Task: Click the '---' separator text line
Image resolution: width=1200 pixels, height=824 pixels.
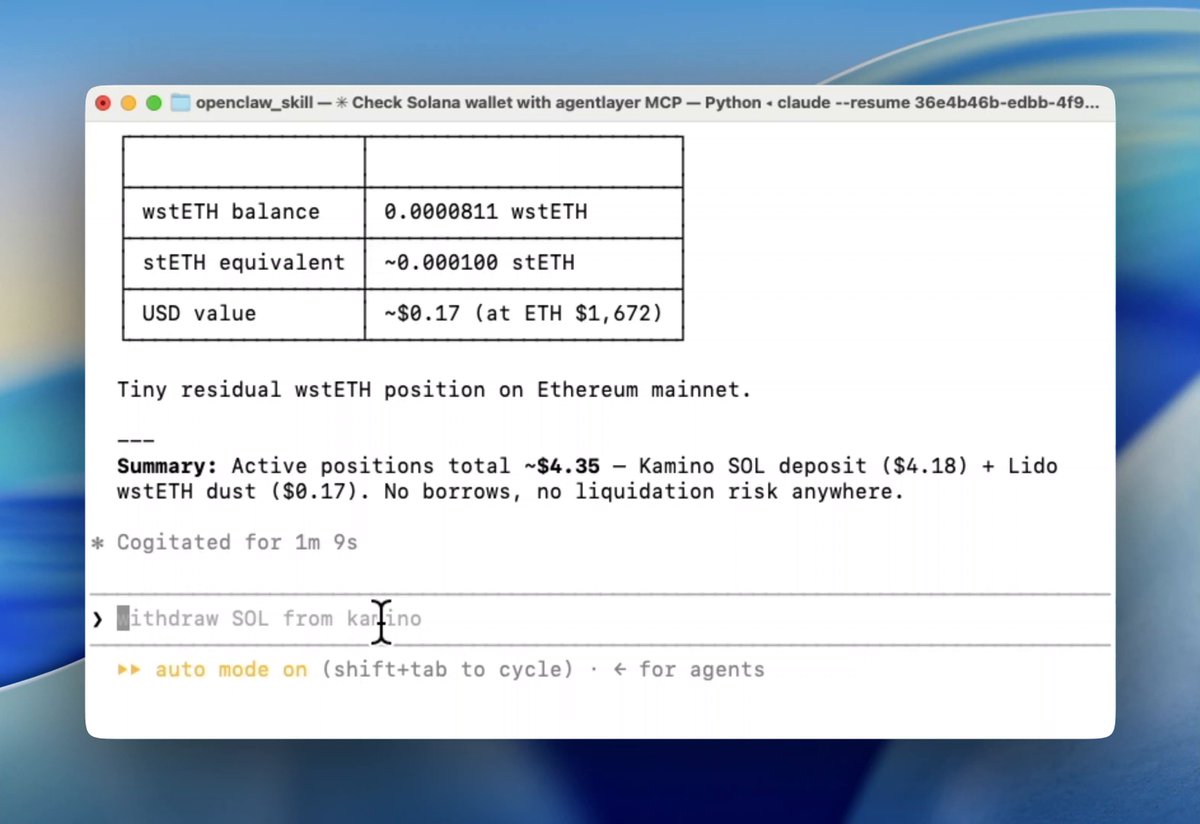Action: [135, 440]
